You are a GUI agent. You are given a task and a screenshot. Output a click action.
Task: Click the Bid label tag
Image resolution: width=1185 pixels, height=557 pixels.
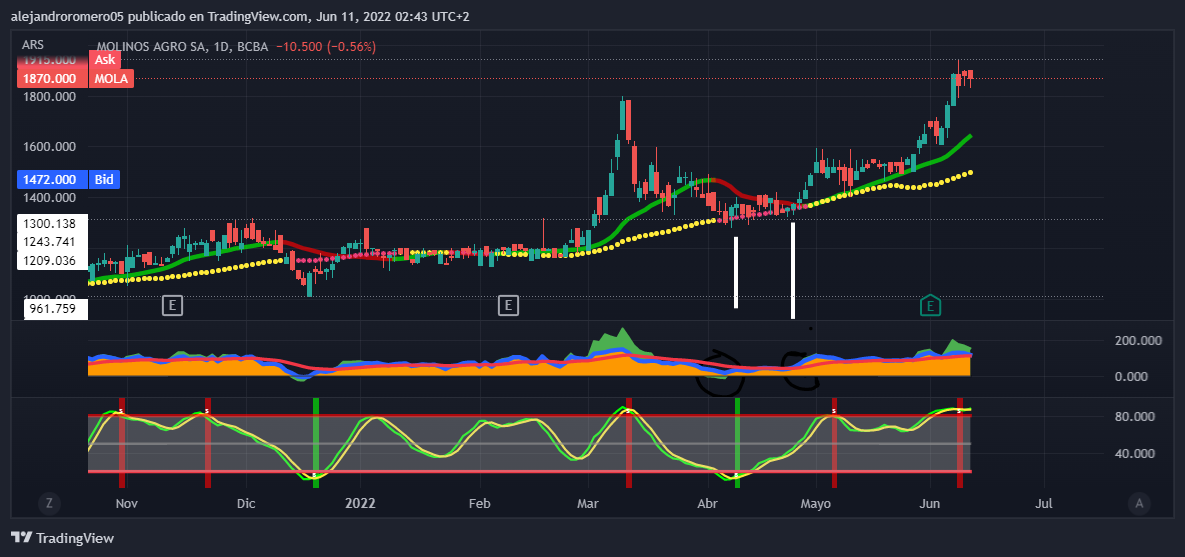click(102, 180)
